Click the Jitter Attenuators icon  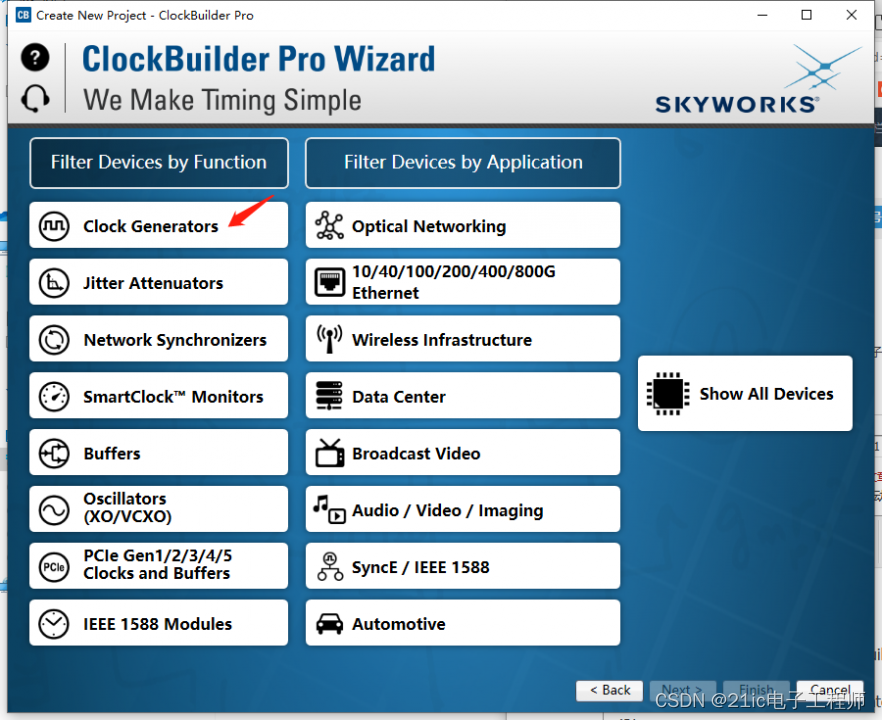[54, 283]
